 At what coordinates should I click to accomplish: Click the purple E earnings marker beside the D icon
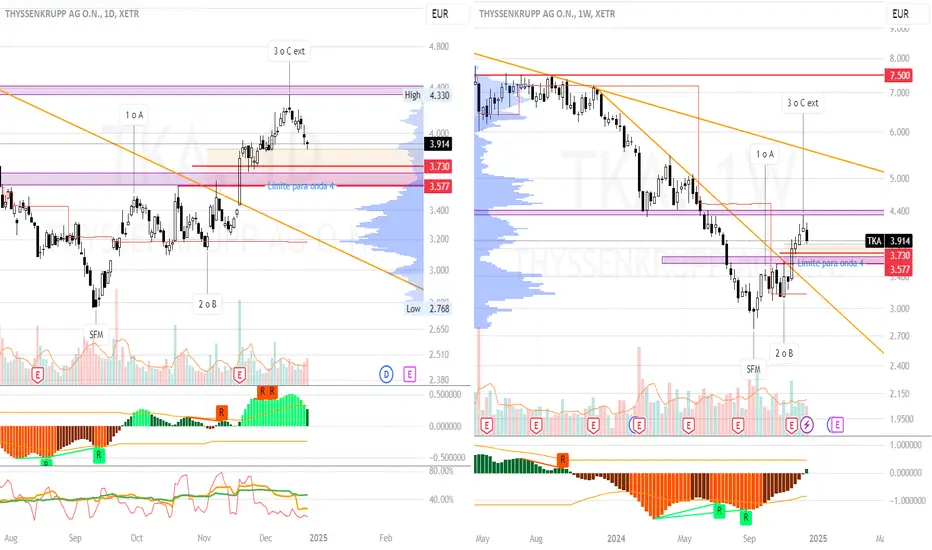tap(410, 374)
